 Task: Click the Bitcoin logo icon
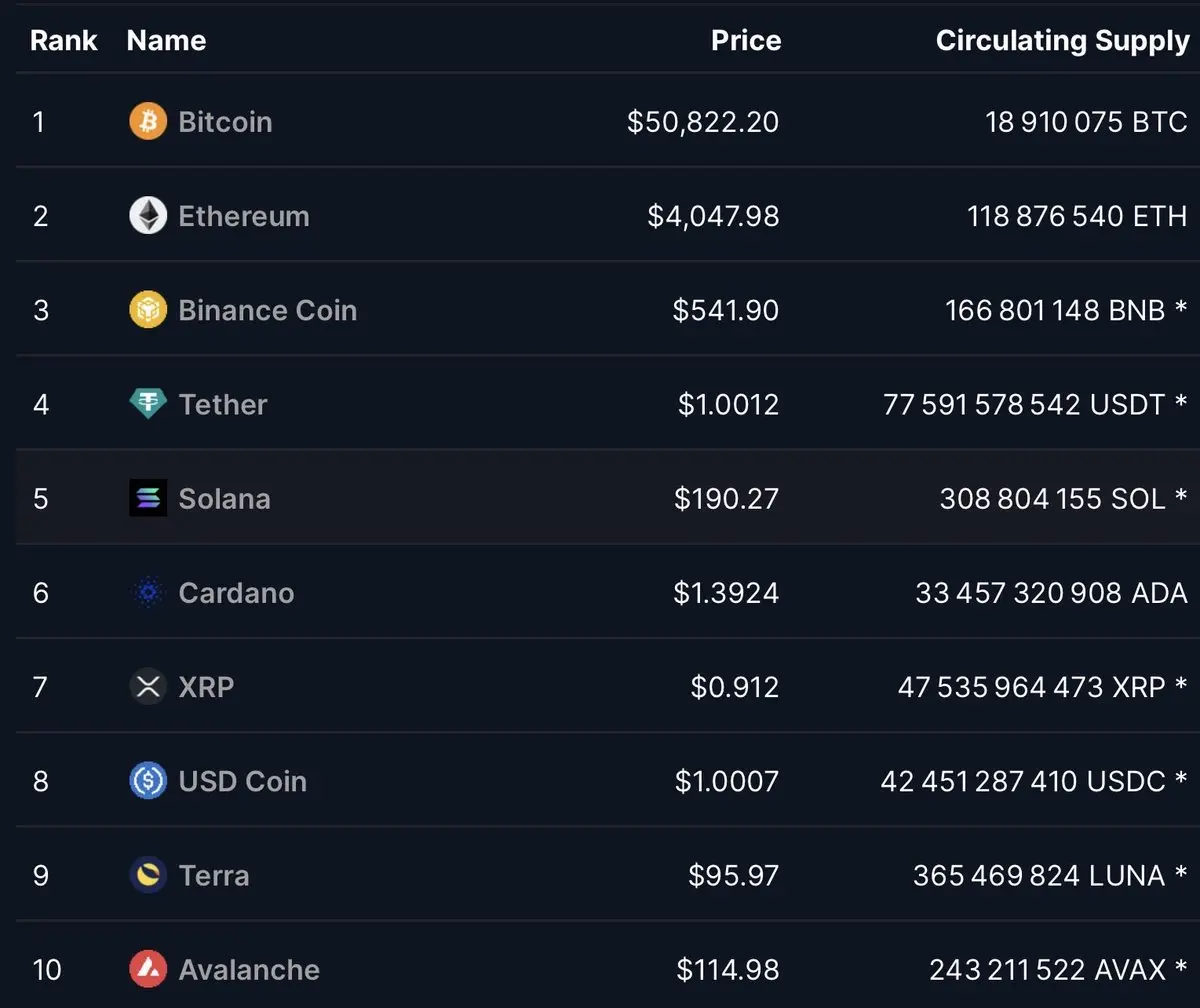[148, 122]
